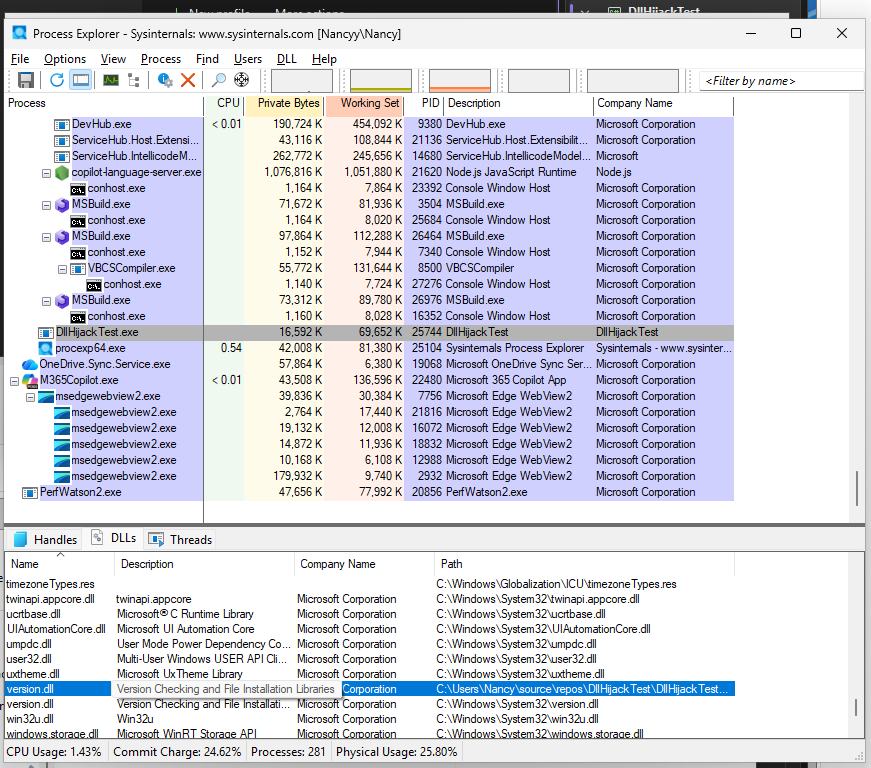871x768 pixels.
Task: Select version.dll row from System32
Action: click(370, 704)
